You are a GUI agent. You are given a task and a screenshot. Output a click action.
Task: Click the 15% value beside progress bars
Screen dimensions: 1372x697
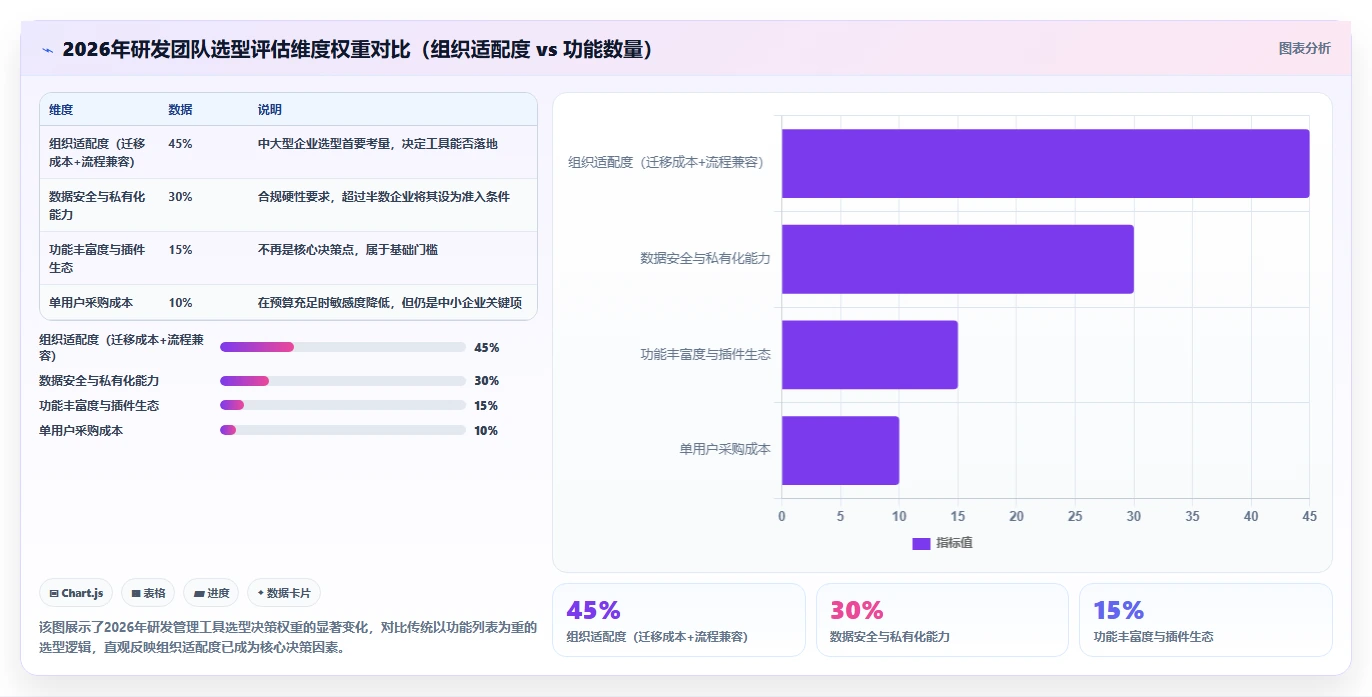point(486,406)
